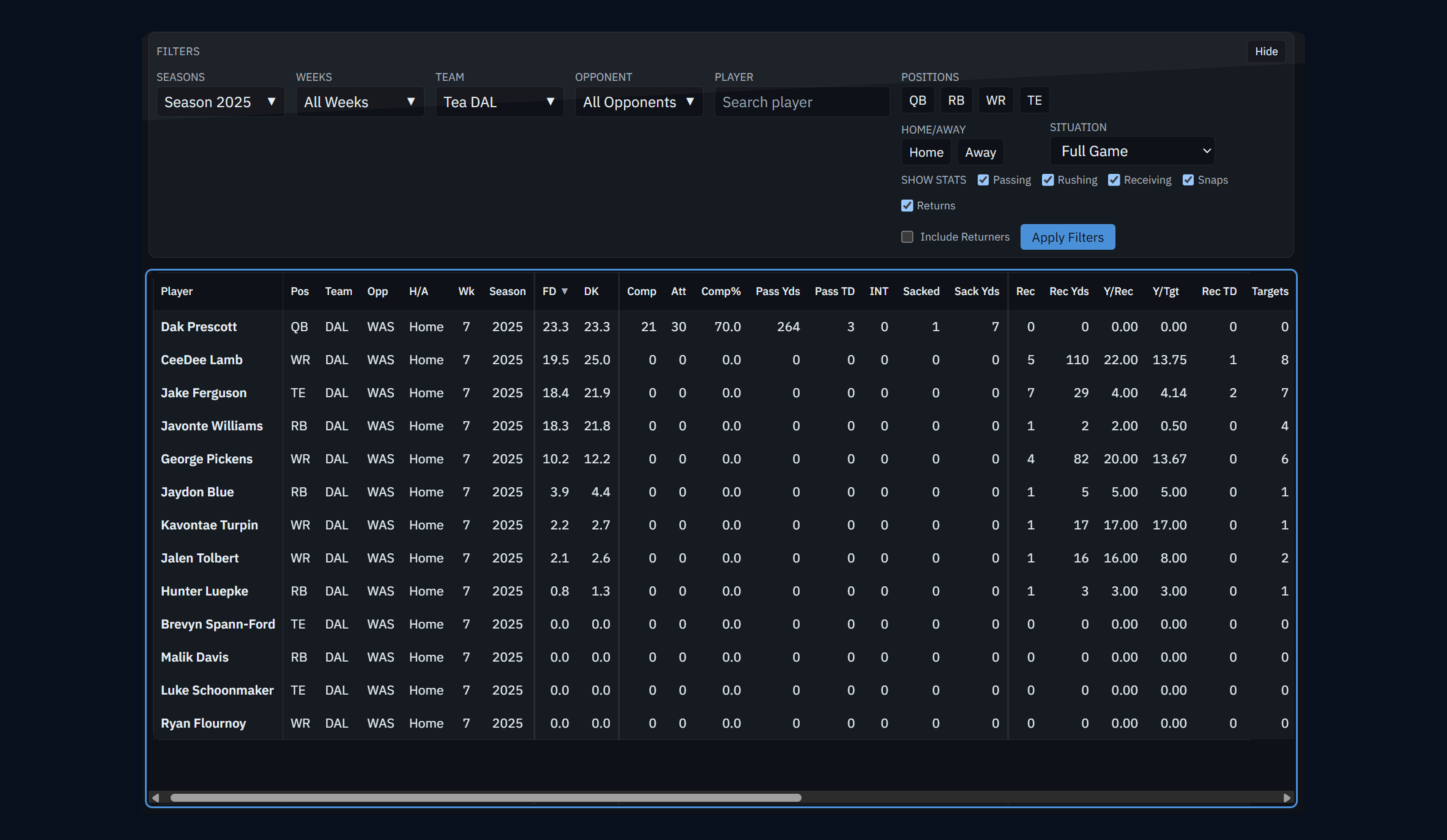Screen dimensions: 1447x840
Task: Select the Brevyn Spann-Ford player name
Action: (218, 624)
